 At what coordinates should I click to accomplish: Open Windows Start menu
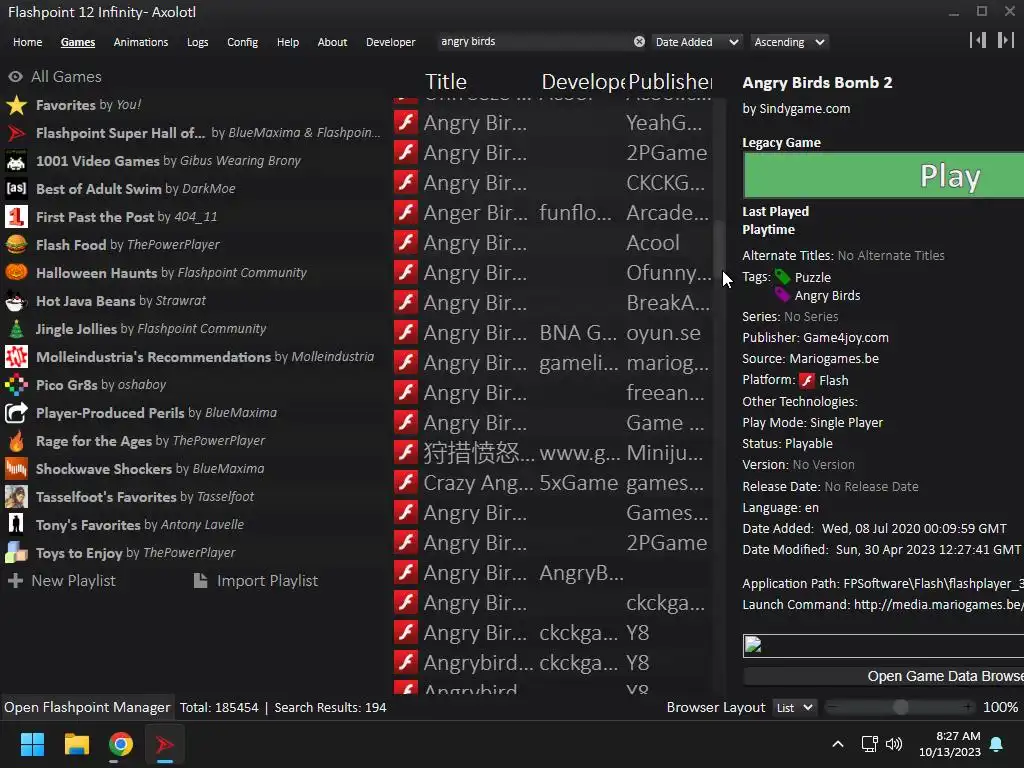pyautogui.click(x=32, y=744)
